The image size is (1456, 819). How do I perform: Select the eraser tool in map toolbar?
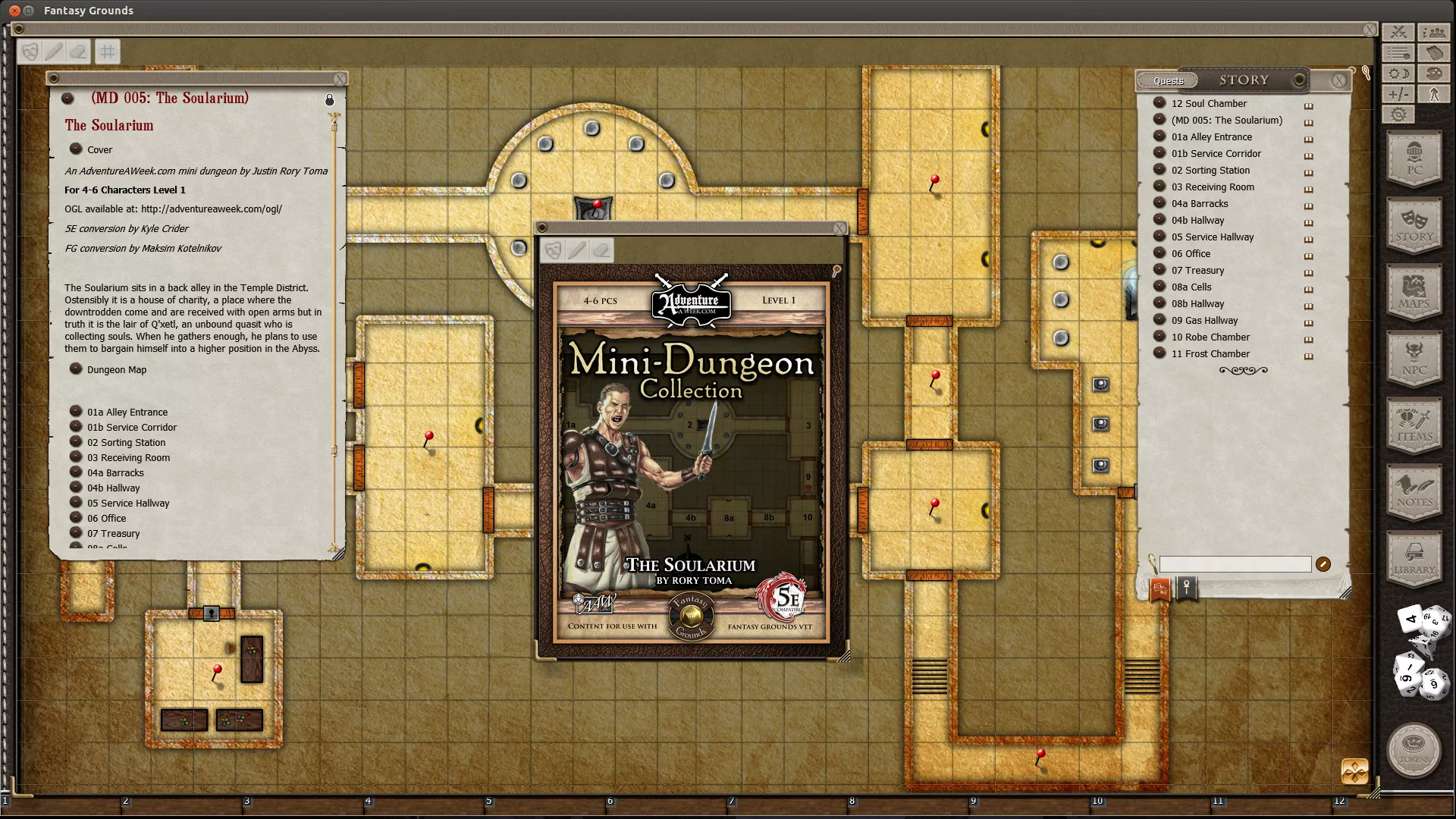[78, 52]
